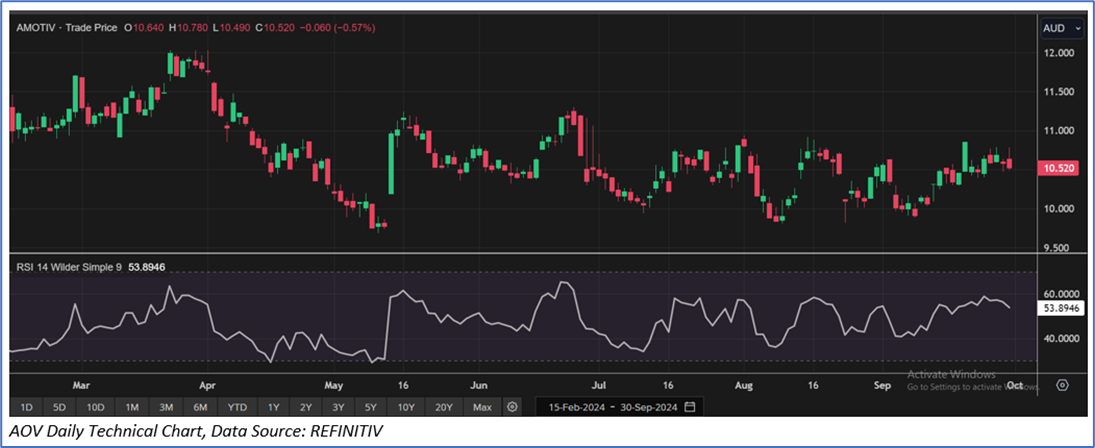Expand the AUD currency dropdown

(x=1060, y=28)
